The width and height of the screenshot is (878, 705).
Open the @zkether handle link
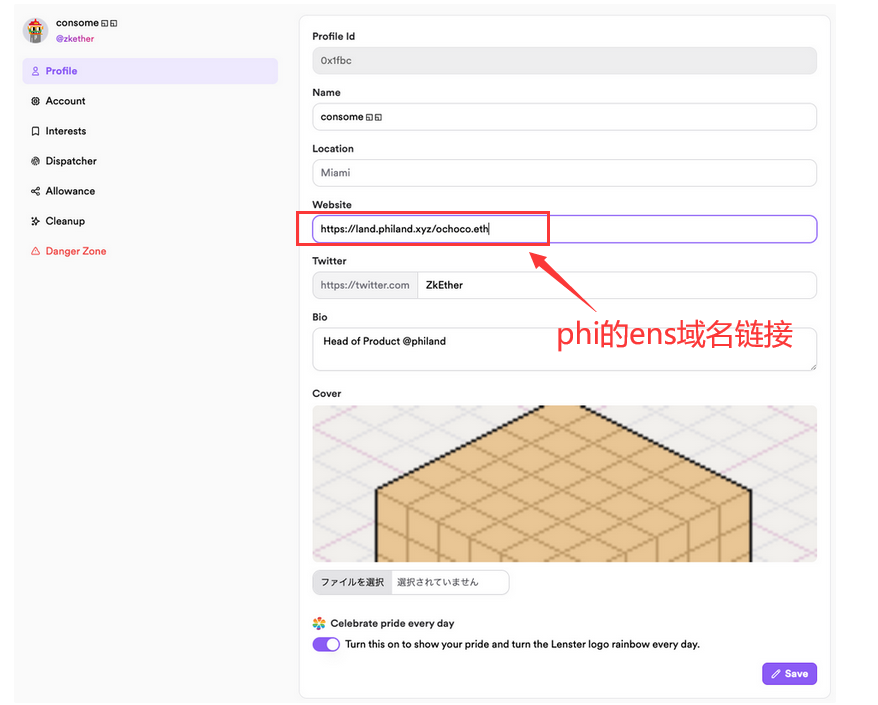coord(75,39)
